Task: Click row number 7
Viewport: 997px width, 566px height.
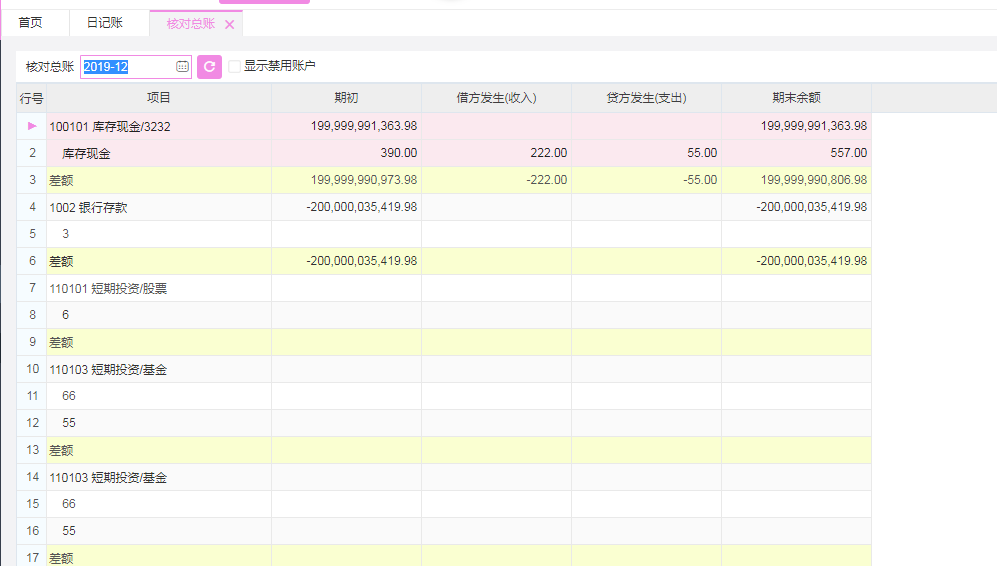Action: tap(32, 288)
